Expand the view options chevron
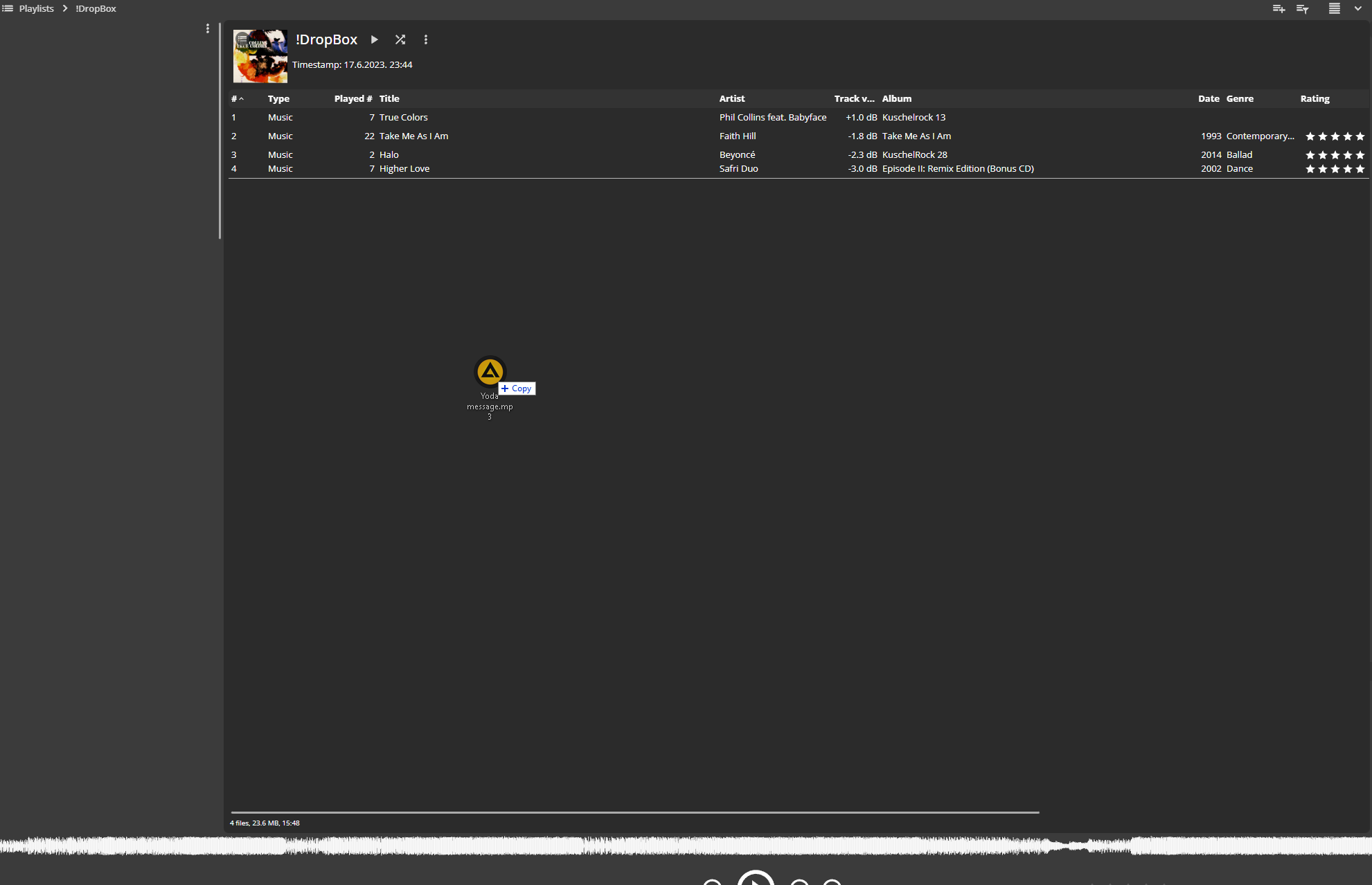Screen dimensions: 1372x885 click(x=1358, y=9)
